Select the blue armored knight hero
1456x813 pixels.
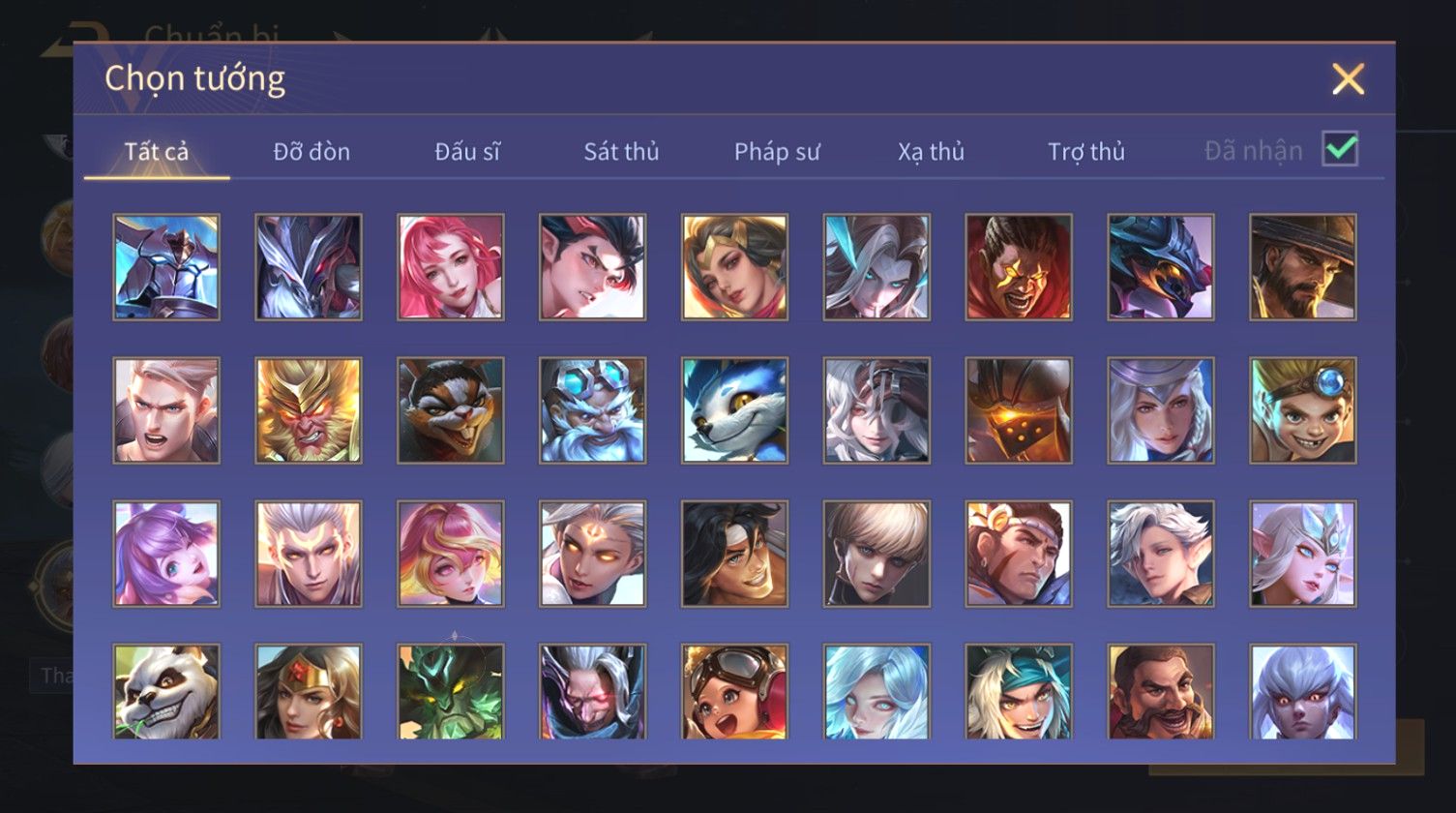pos(166,267)
